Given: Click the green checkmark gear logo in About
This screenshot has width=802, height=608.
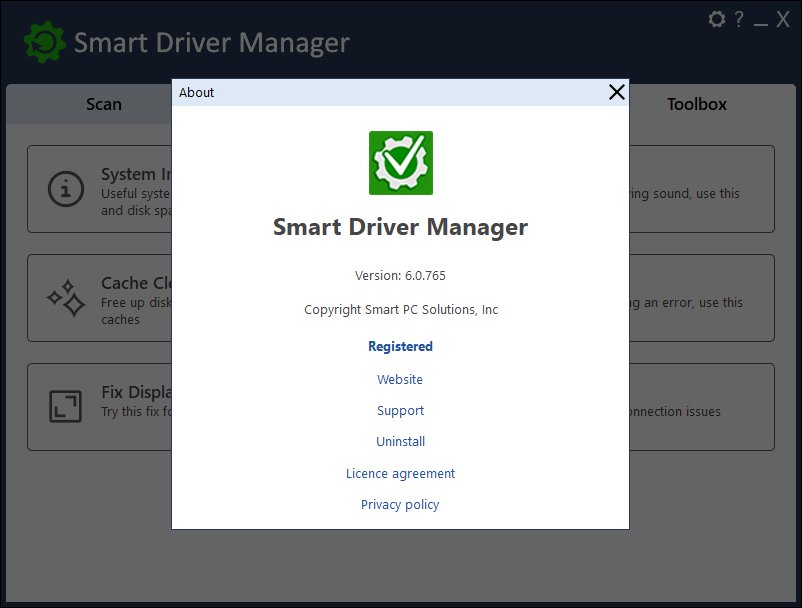Looking at the screenshot, I should [x=401, y=163].
